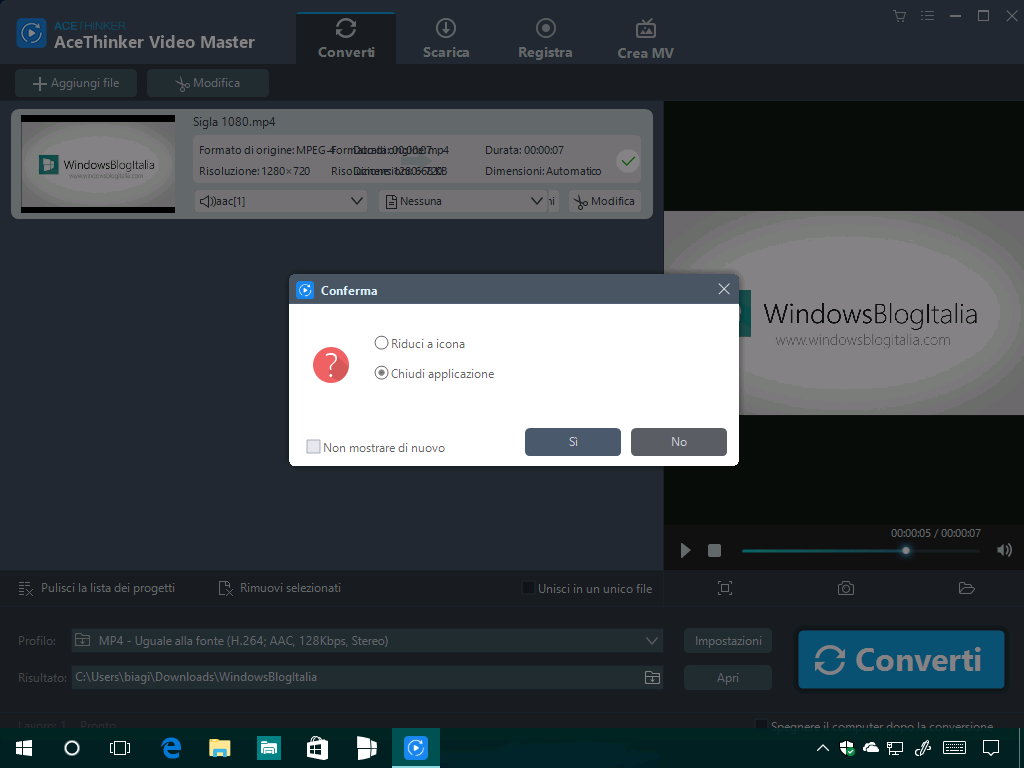Play the video preview
Viewport: 1024px width, 768px height.
[x=685, y=551]
